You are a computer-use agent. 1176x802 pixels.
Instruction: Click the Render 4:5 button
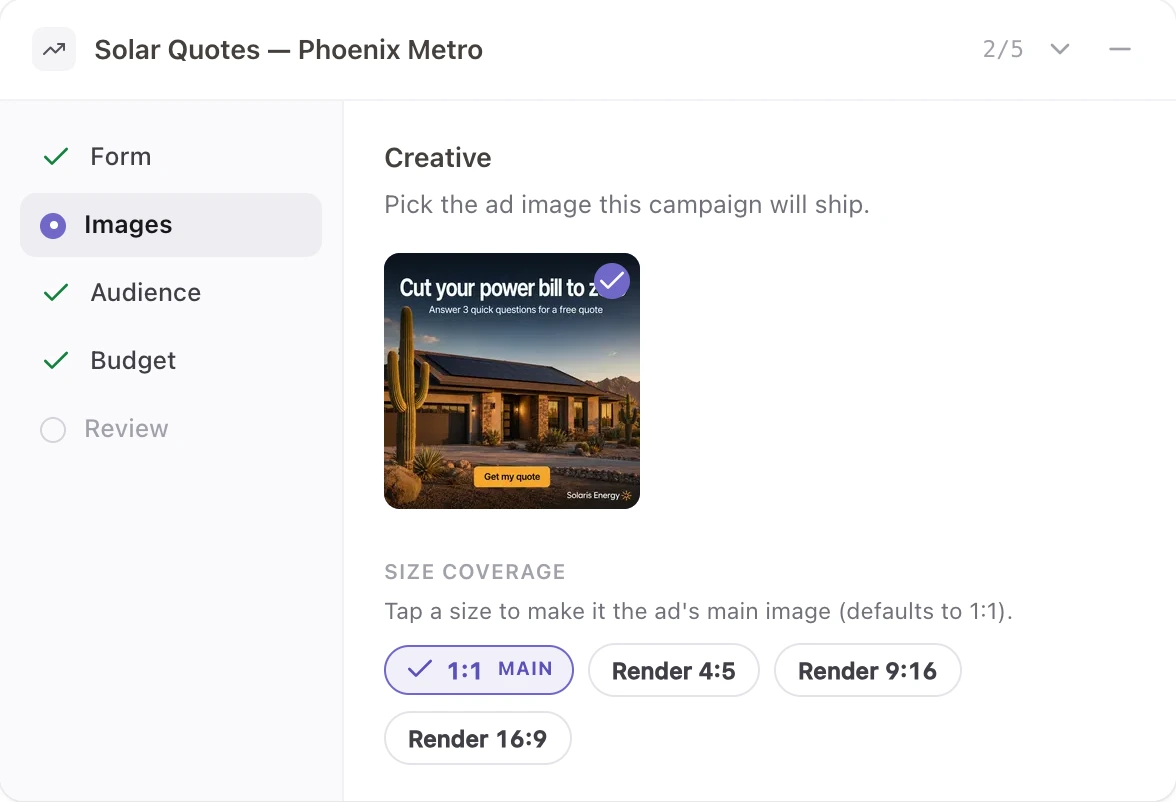tap(674, 670)
